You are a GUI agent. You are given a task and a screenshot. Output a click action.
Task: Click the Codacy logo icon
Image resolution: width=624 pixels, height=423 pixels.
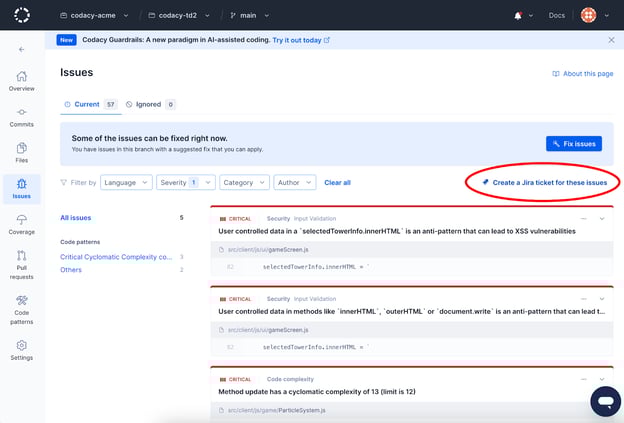tap(22, 15)
